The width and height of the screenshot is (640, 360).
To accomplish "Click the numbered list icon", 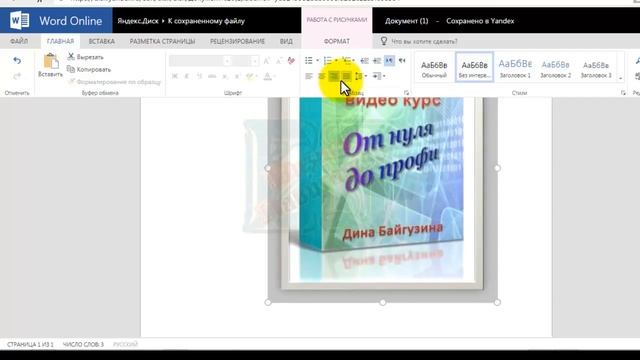I will [x=327, y=60].
